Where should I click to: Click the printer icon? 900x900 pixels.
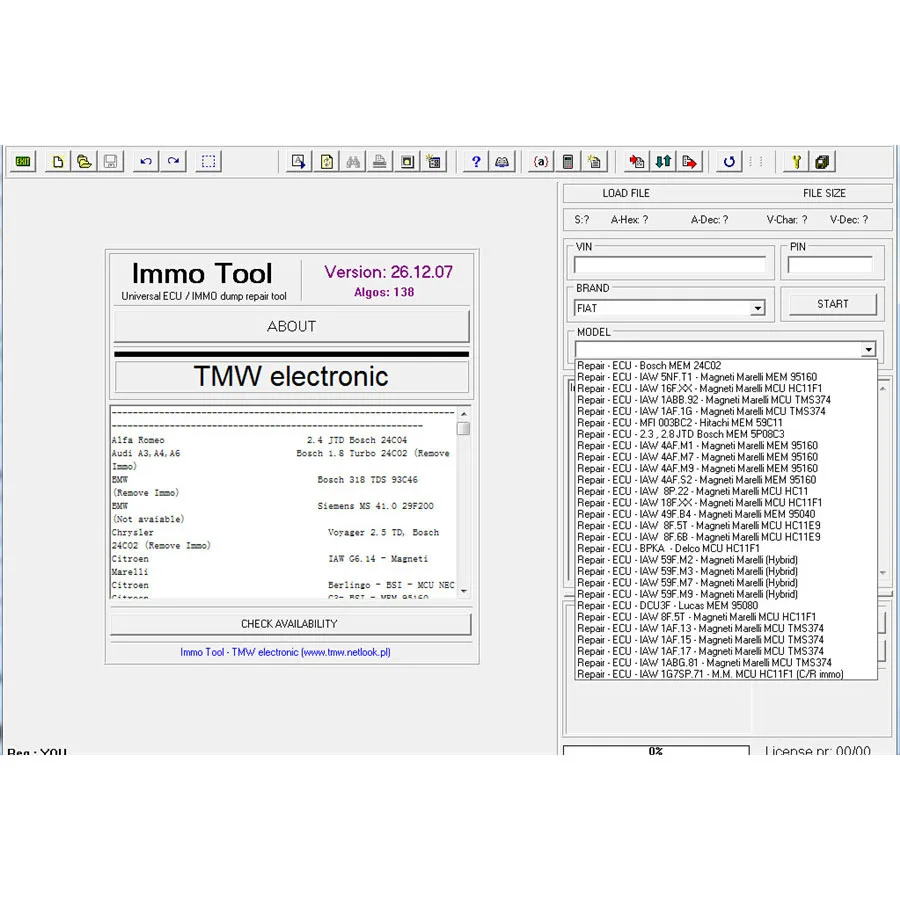(379, 161)
